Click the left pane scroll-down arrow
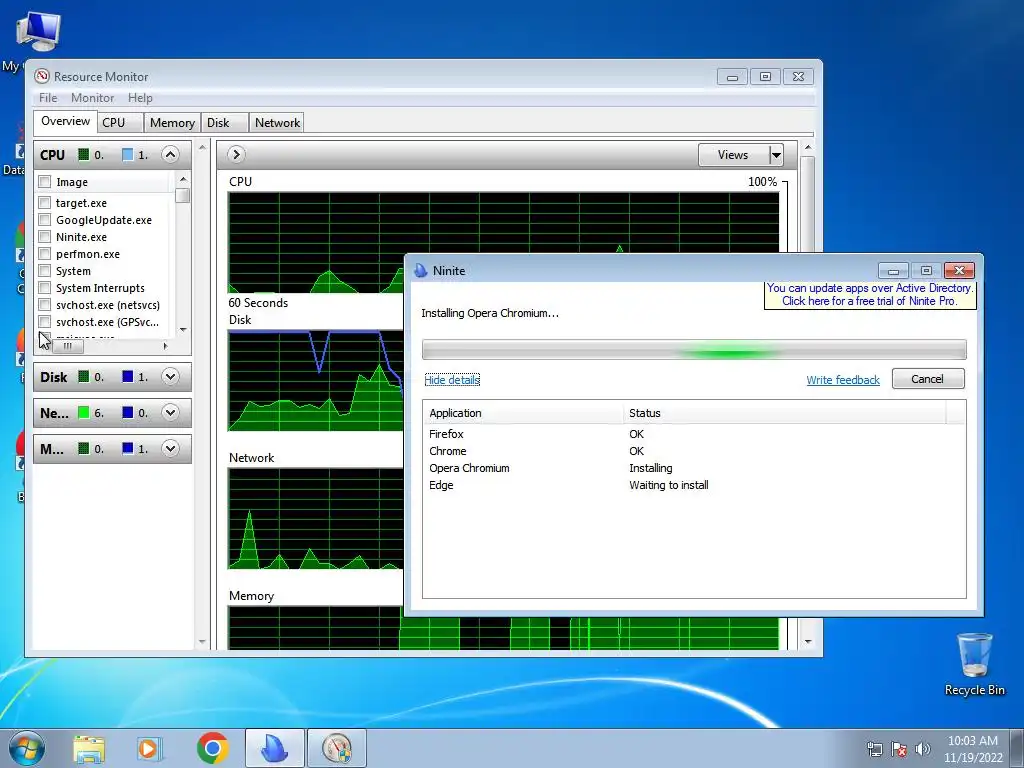Screen dimensions: 1024x768 tap(202, 641)
